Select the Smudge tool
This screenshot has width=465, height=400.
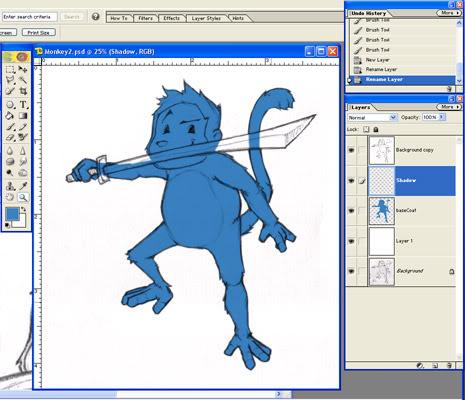pos(23,162)
